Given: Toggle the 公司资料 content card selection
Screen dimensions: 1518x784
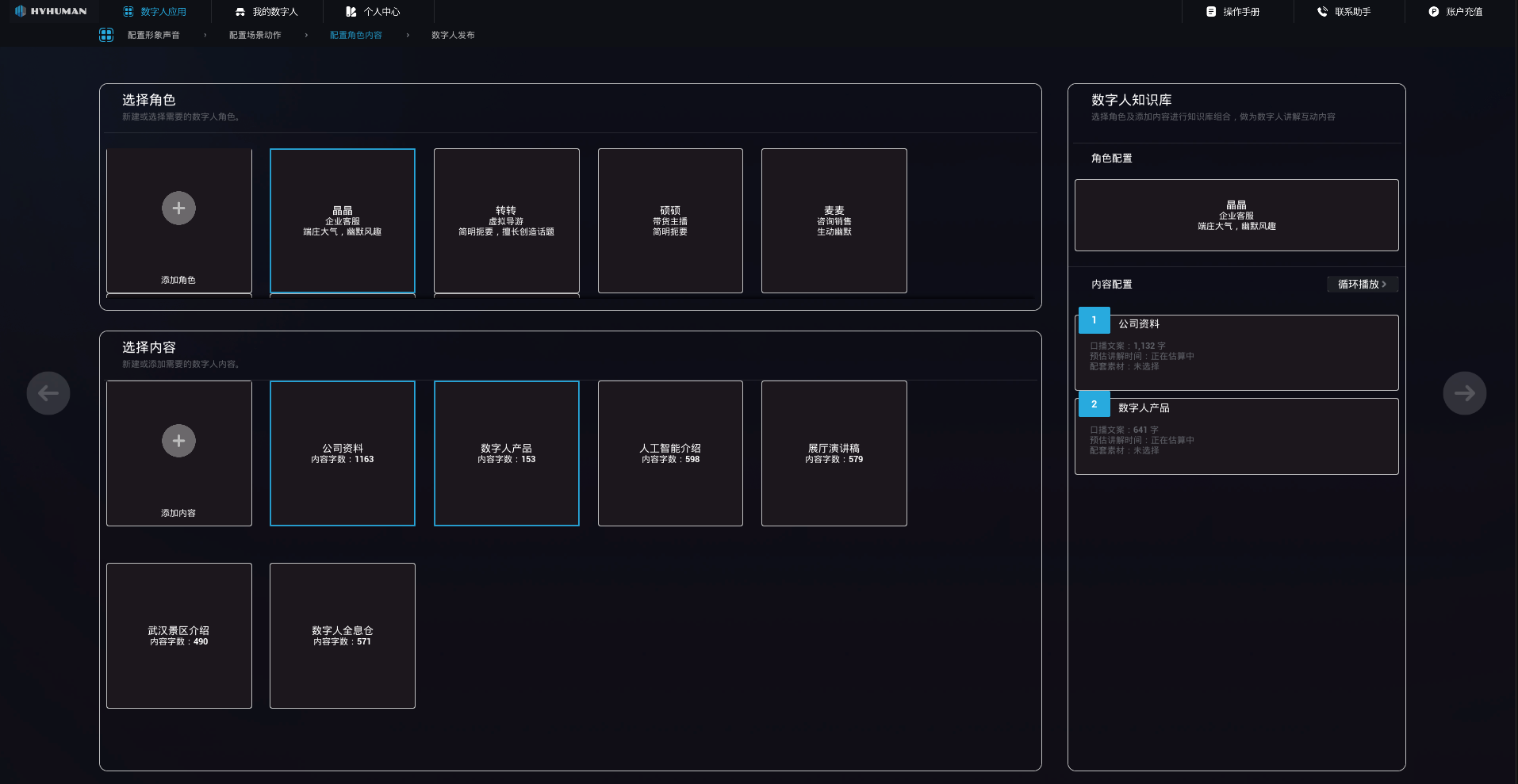Looking at the screenshot, I should tap(343, 453).
